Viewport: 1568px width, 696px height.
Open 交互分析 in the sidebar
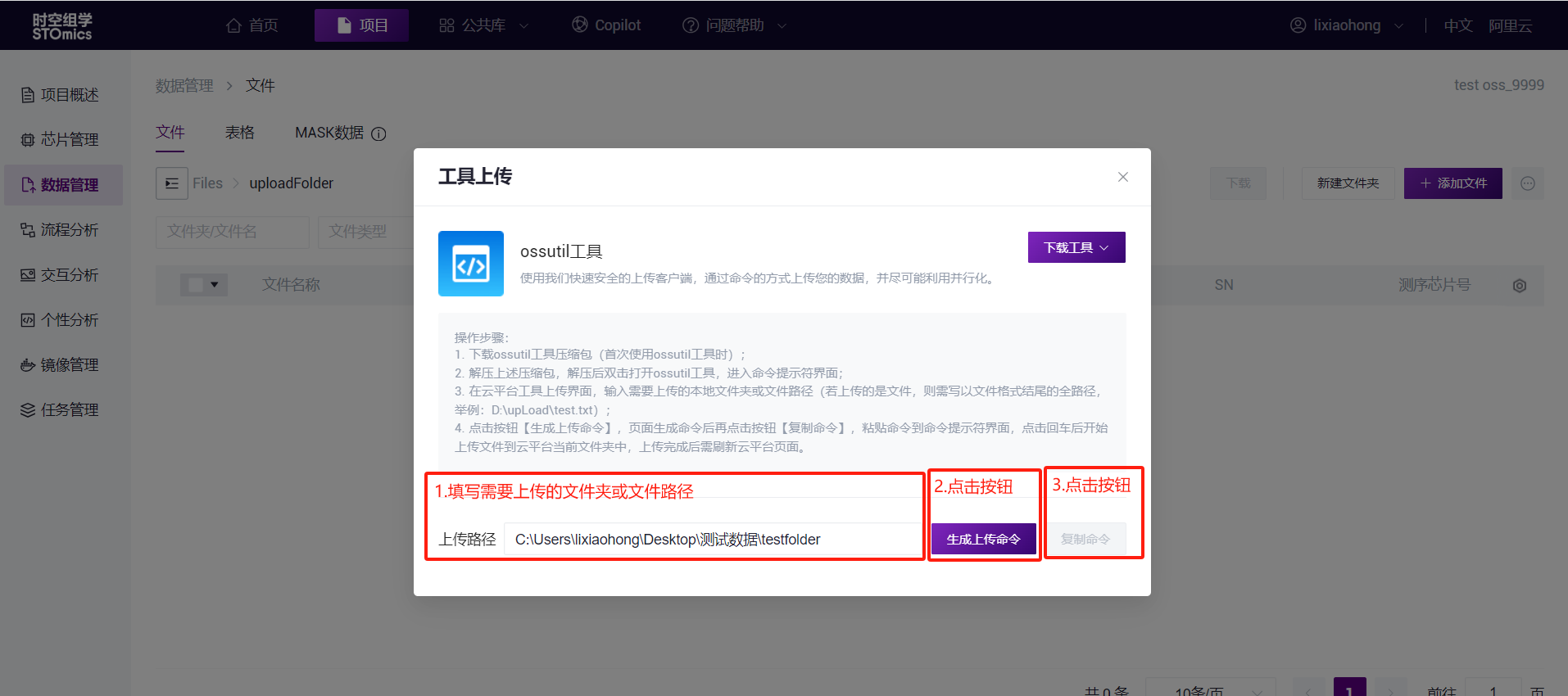pyautogui.click(x=61, y=275)
